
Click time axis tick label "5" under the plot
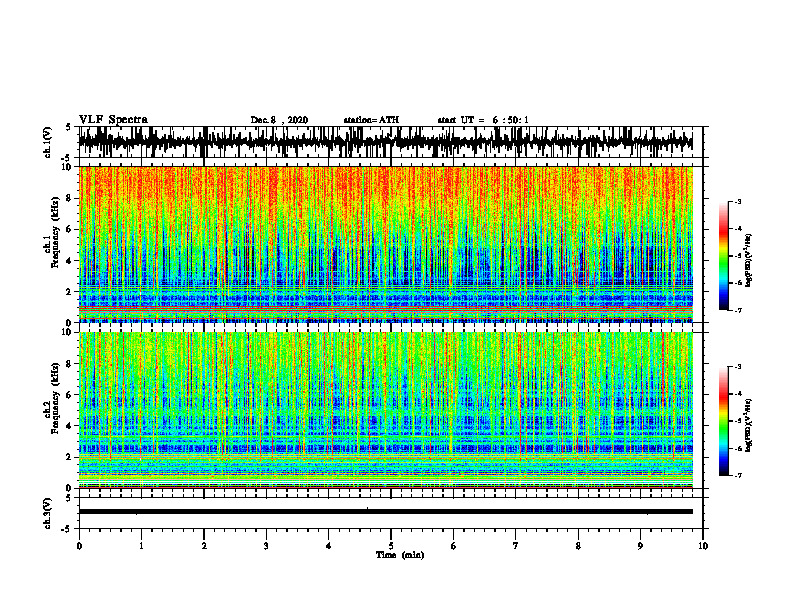391,546
